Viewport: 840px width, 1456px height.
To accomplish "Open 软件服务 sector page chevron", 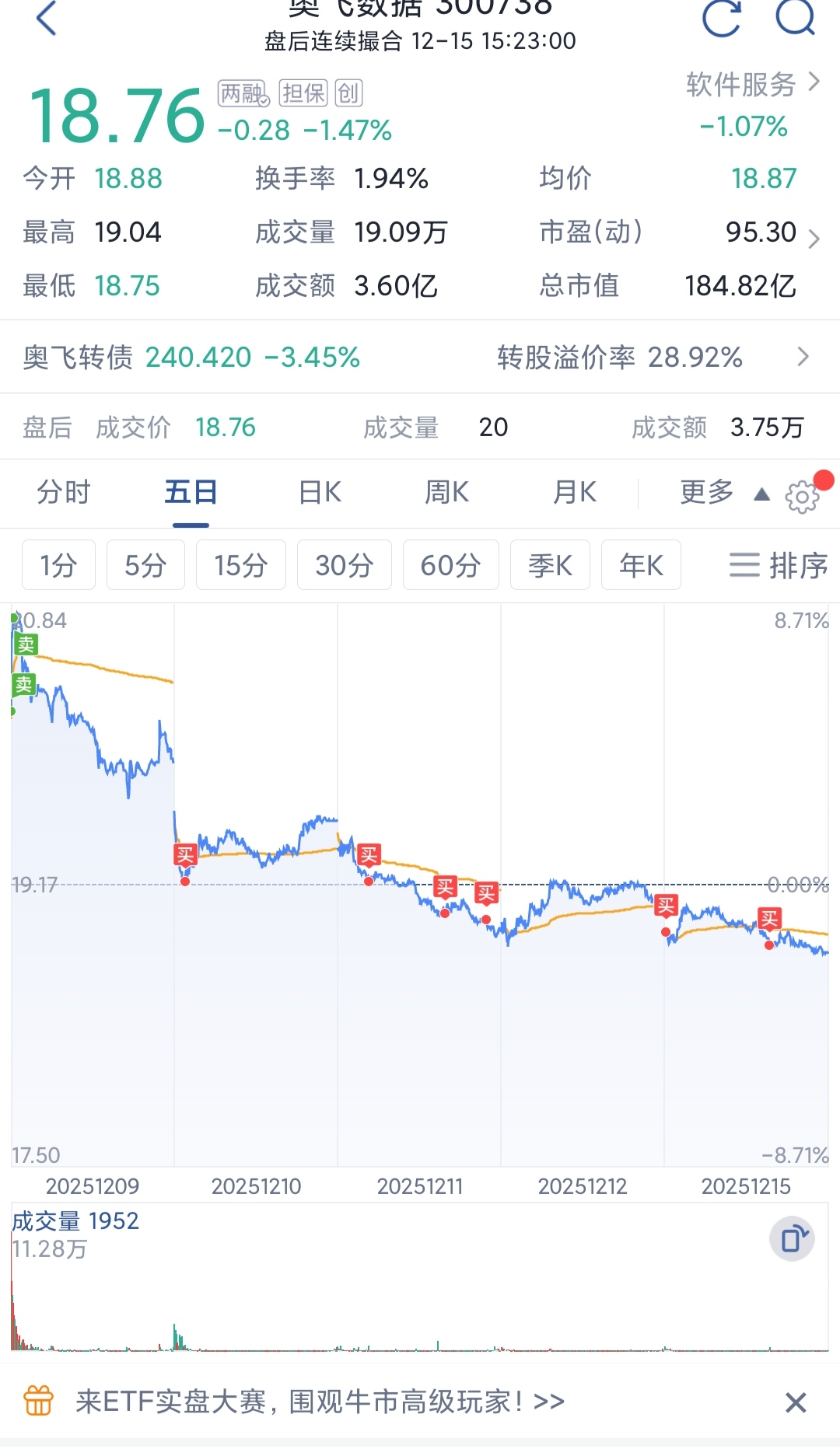I will (x=814, y=82).
